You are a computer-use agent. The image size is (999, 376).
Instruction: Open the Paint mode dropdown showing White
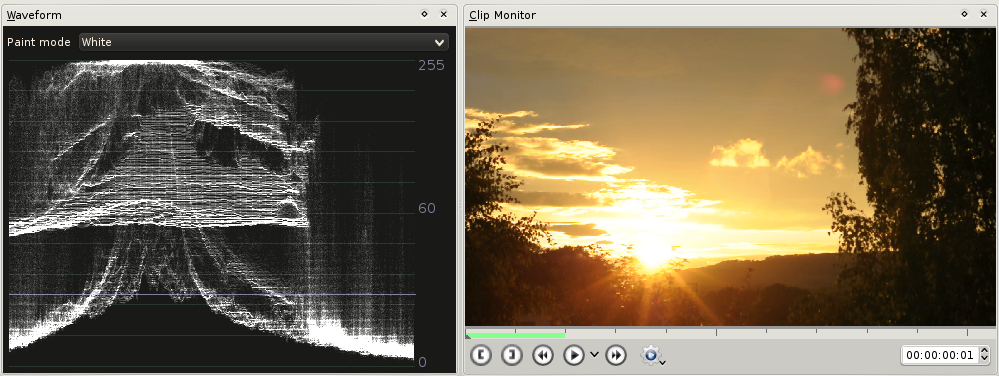(264, 42)
